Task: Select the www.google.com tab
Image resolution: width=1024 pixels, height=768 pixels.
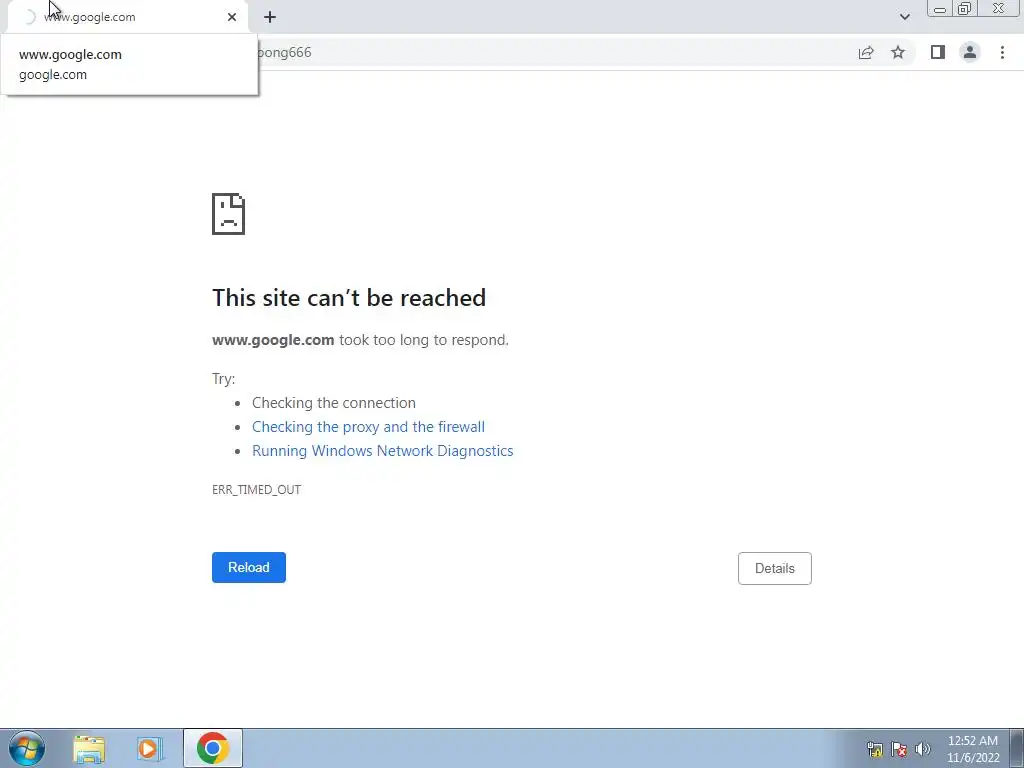Action: click(127, 17)
